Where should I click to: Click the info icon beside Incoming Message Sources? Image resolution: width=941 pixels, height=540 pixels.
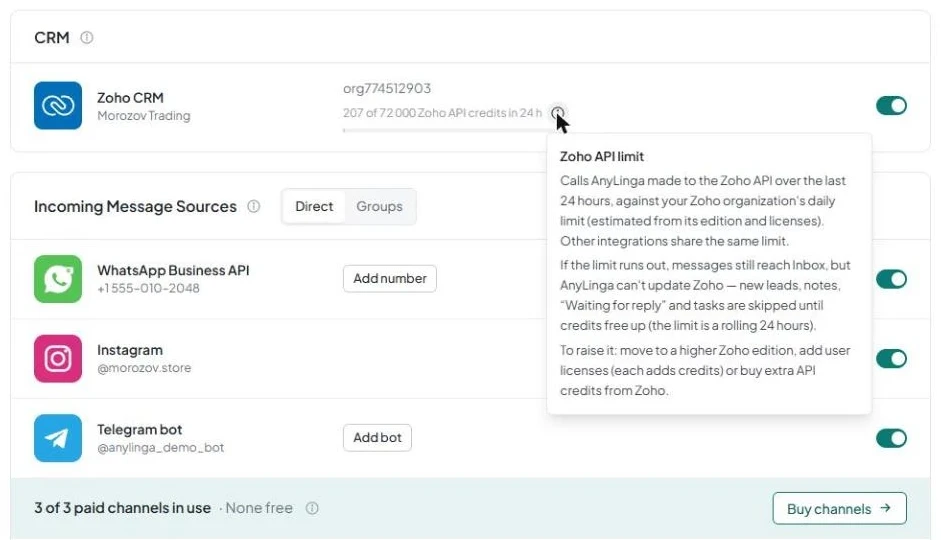click(x=254, y=206)
